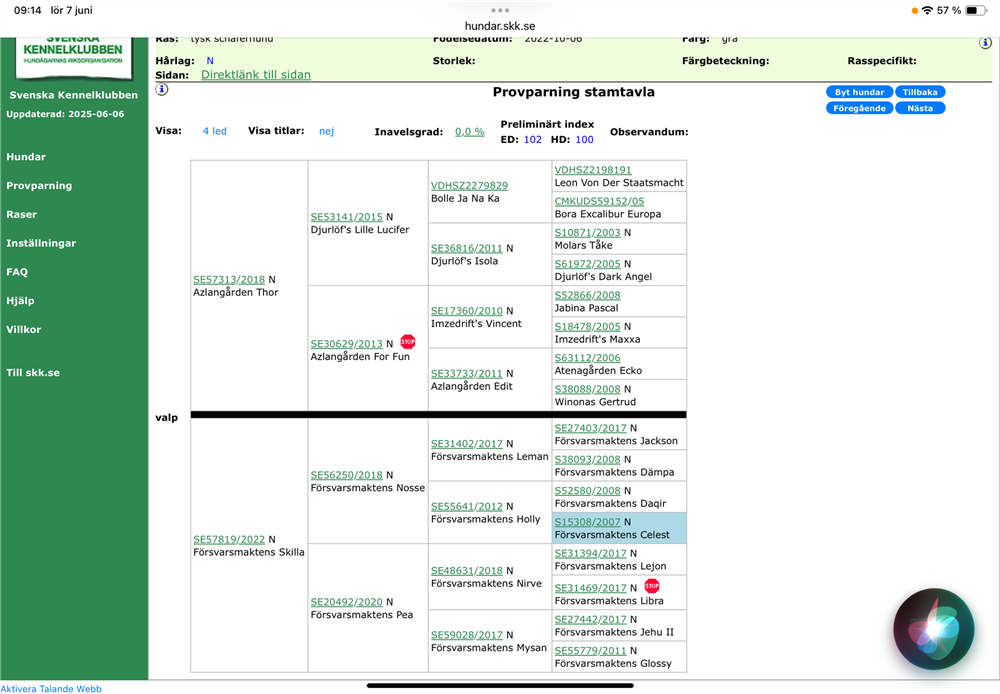
Task: Follow the Till skk.se sidebar link
Action: click(33, 373)
